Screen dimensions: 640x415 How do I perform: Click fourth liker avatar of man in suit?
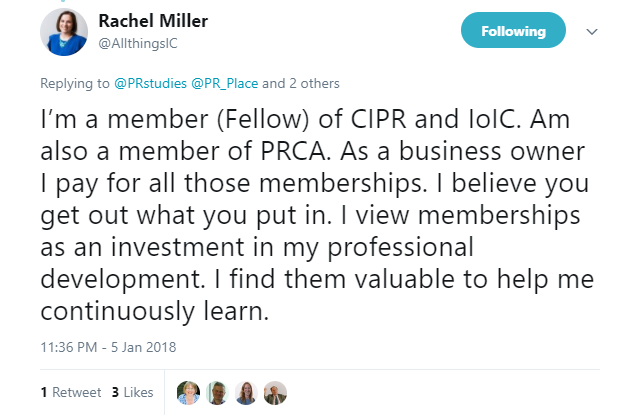click(275, 393)
